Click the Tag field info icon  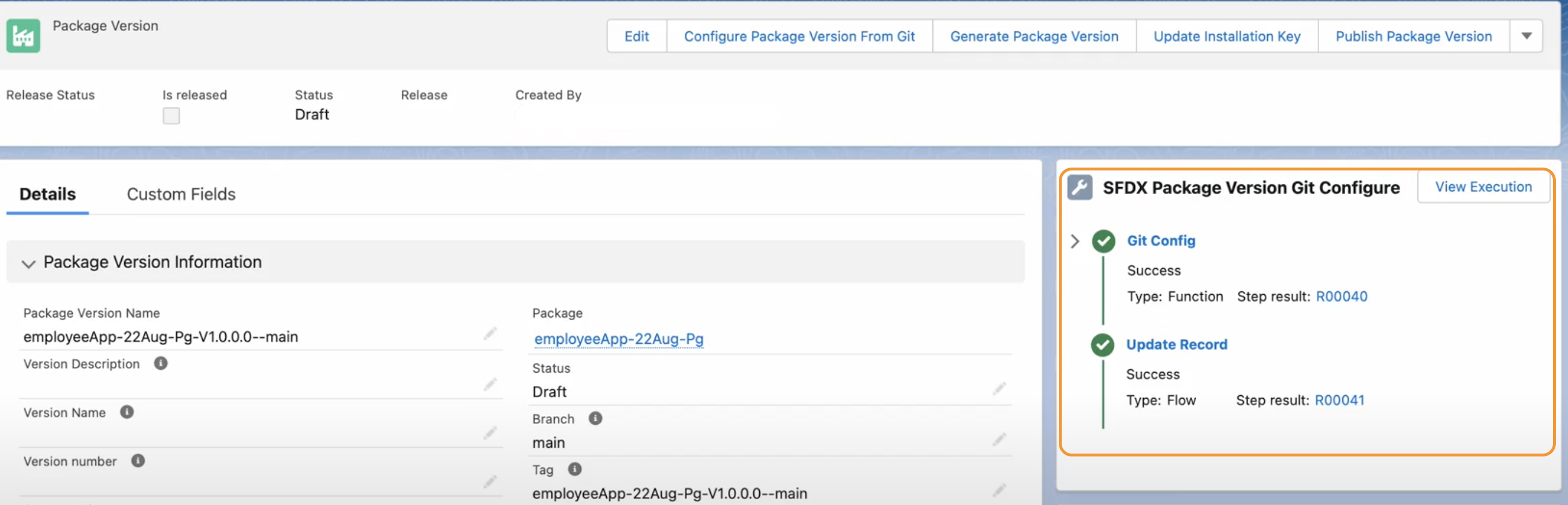574,469
